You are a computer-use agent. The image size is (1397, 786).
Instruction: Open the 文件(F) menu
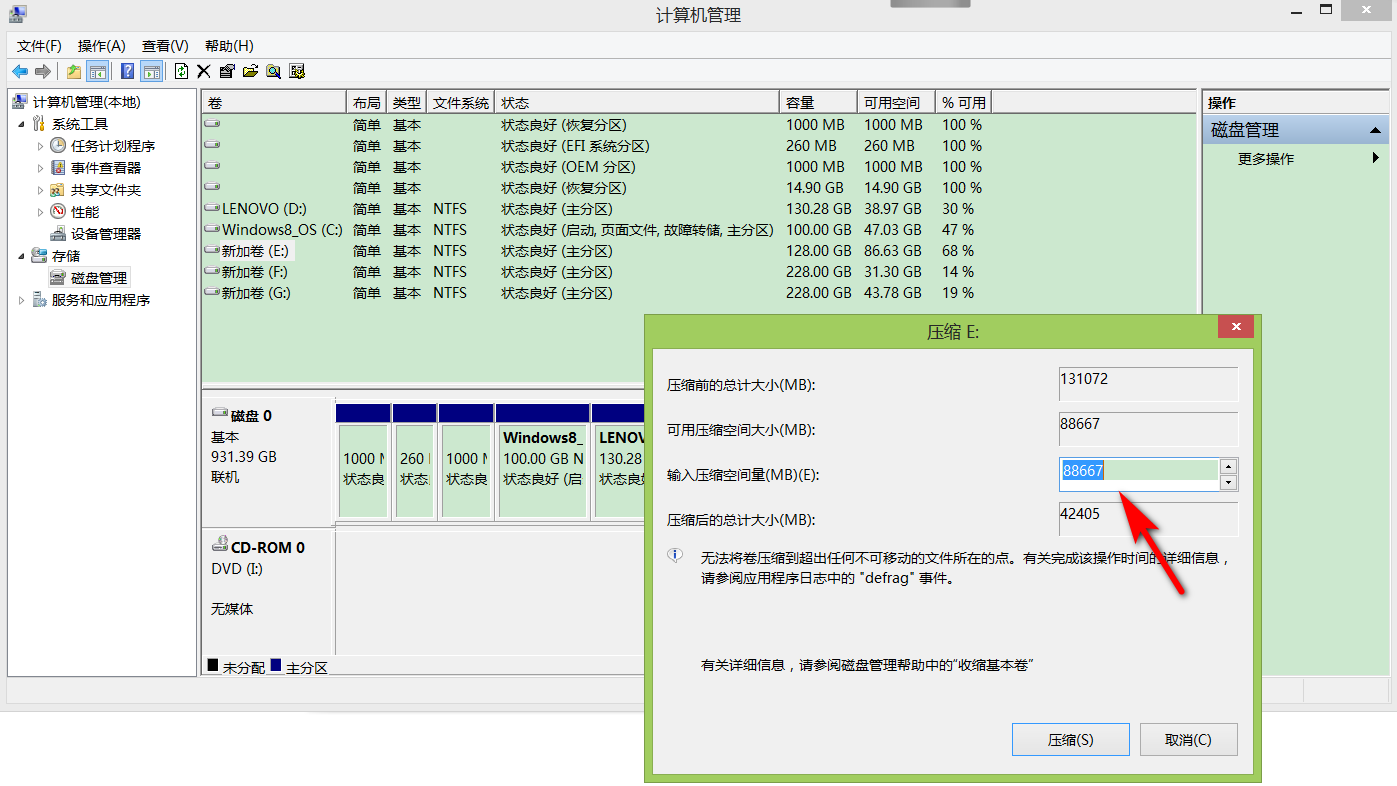click(39, 46)
